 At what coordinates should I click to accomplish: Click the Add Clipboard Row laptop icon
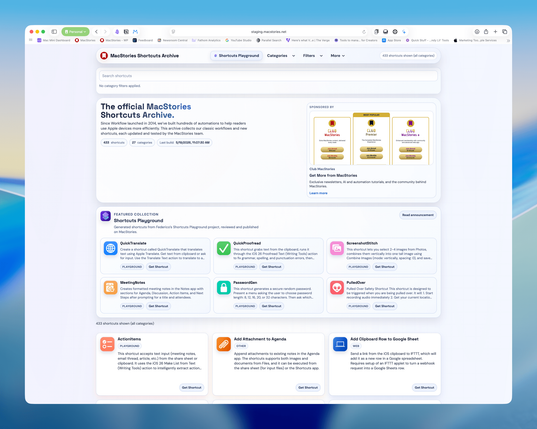pyautogui.click(x=340, y=344)
